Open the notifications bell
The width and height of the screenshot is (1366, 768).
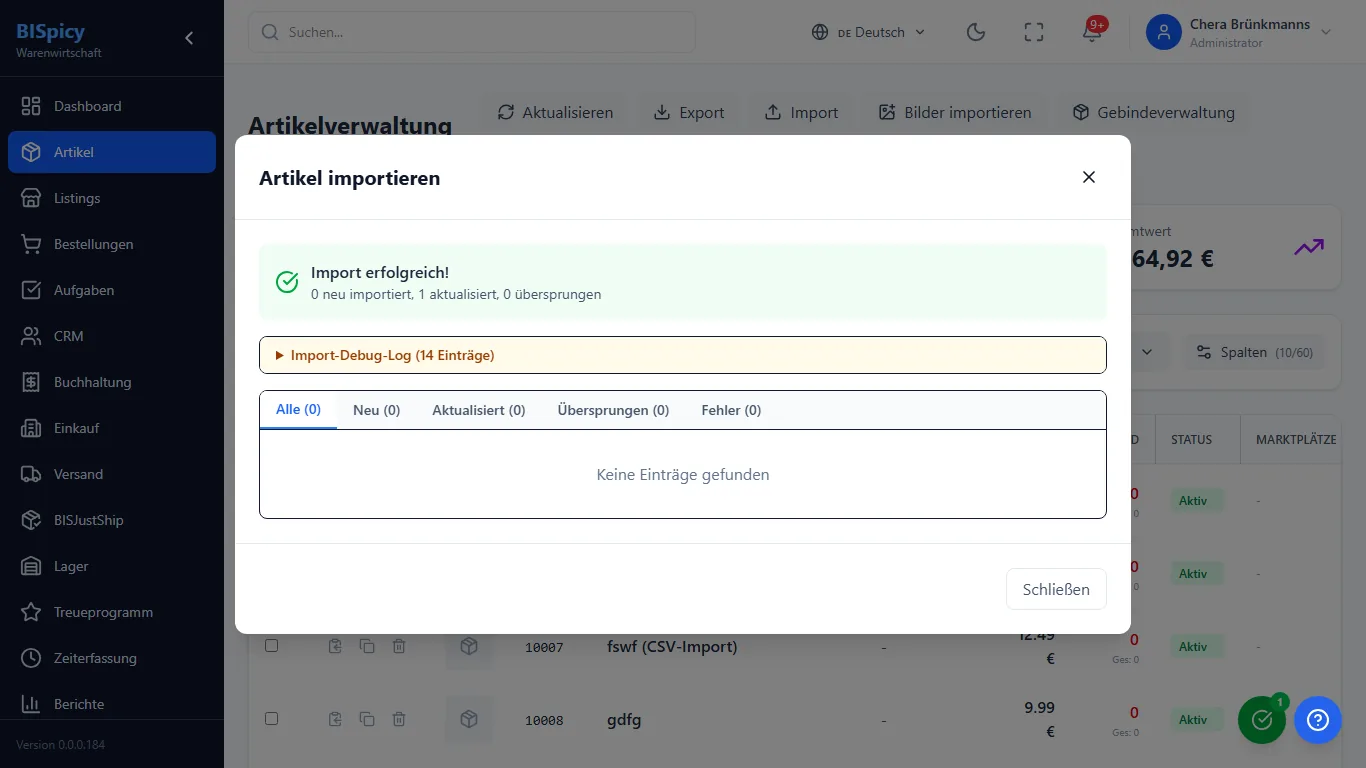tap(1092, 32)
